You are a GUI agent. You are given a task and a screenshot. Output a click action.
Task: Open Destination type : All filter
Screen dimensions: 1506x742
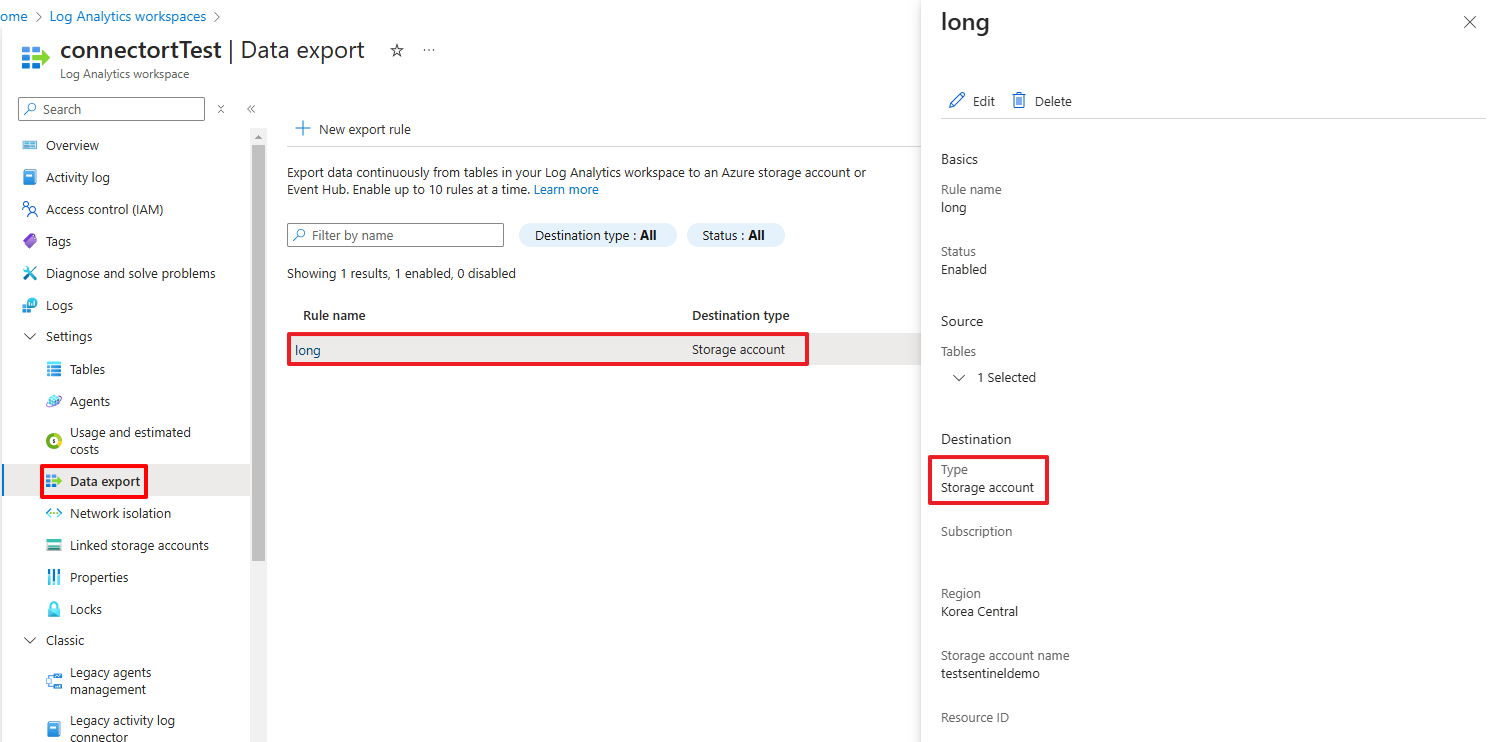pos(597,235)
